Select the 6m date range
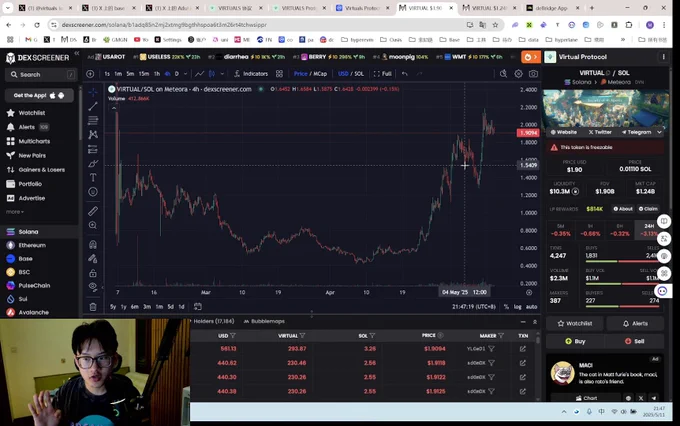The width and height of the screenshot is (680, 426). pyautogui.click(x=135, y=307)
